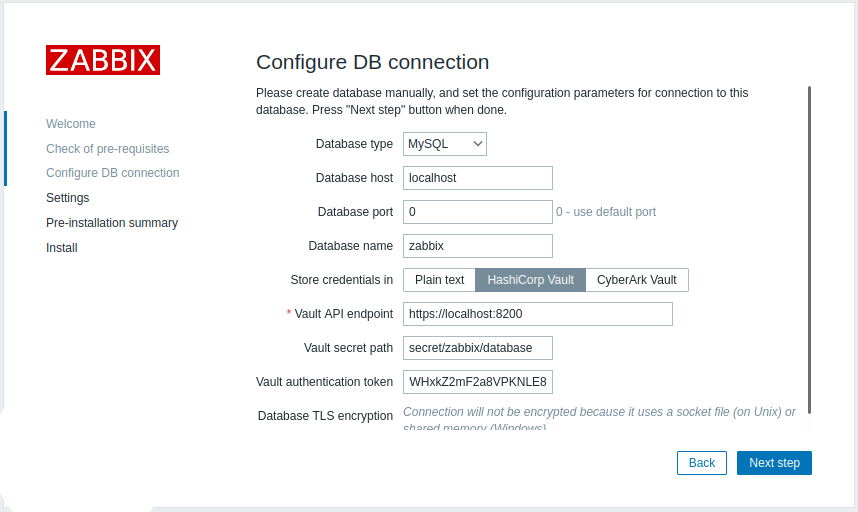Viewport: 858px width, 512px height.
Task: Click the Back button
Action: [702, 463]
